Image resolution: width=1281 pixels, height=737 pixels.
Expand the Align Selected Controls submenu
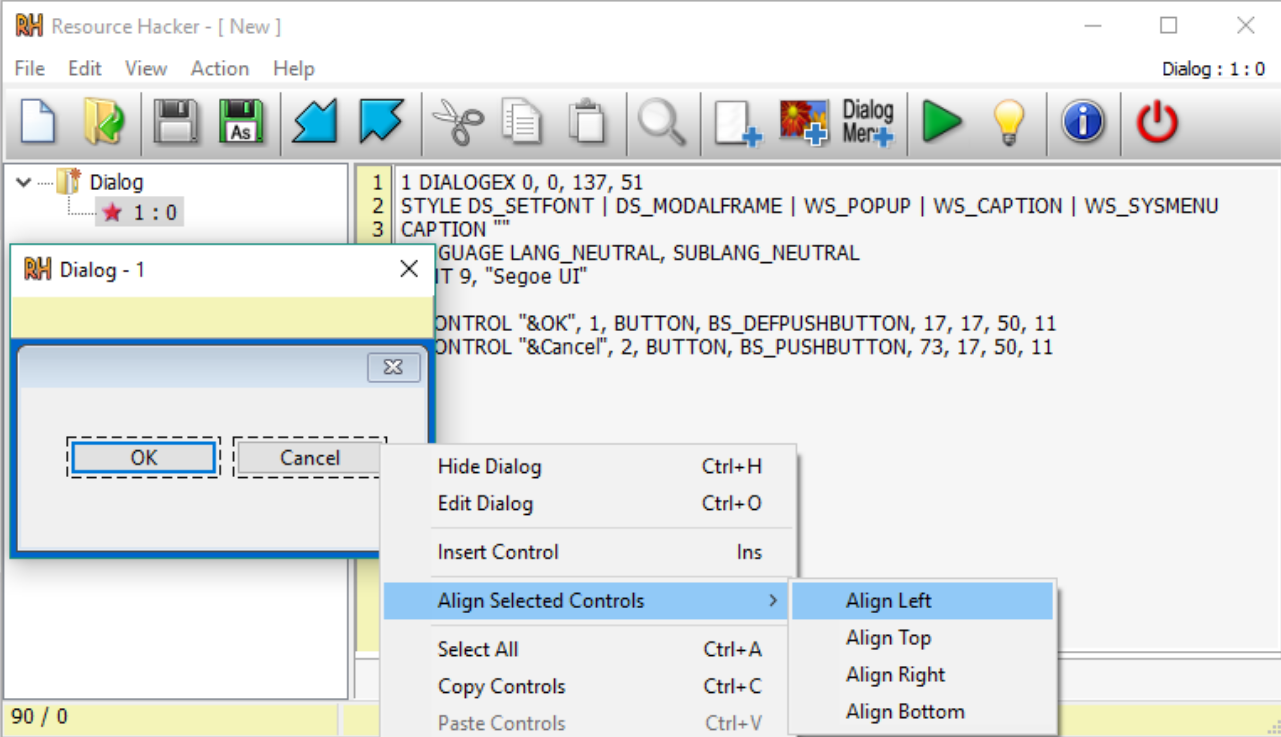538,600
